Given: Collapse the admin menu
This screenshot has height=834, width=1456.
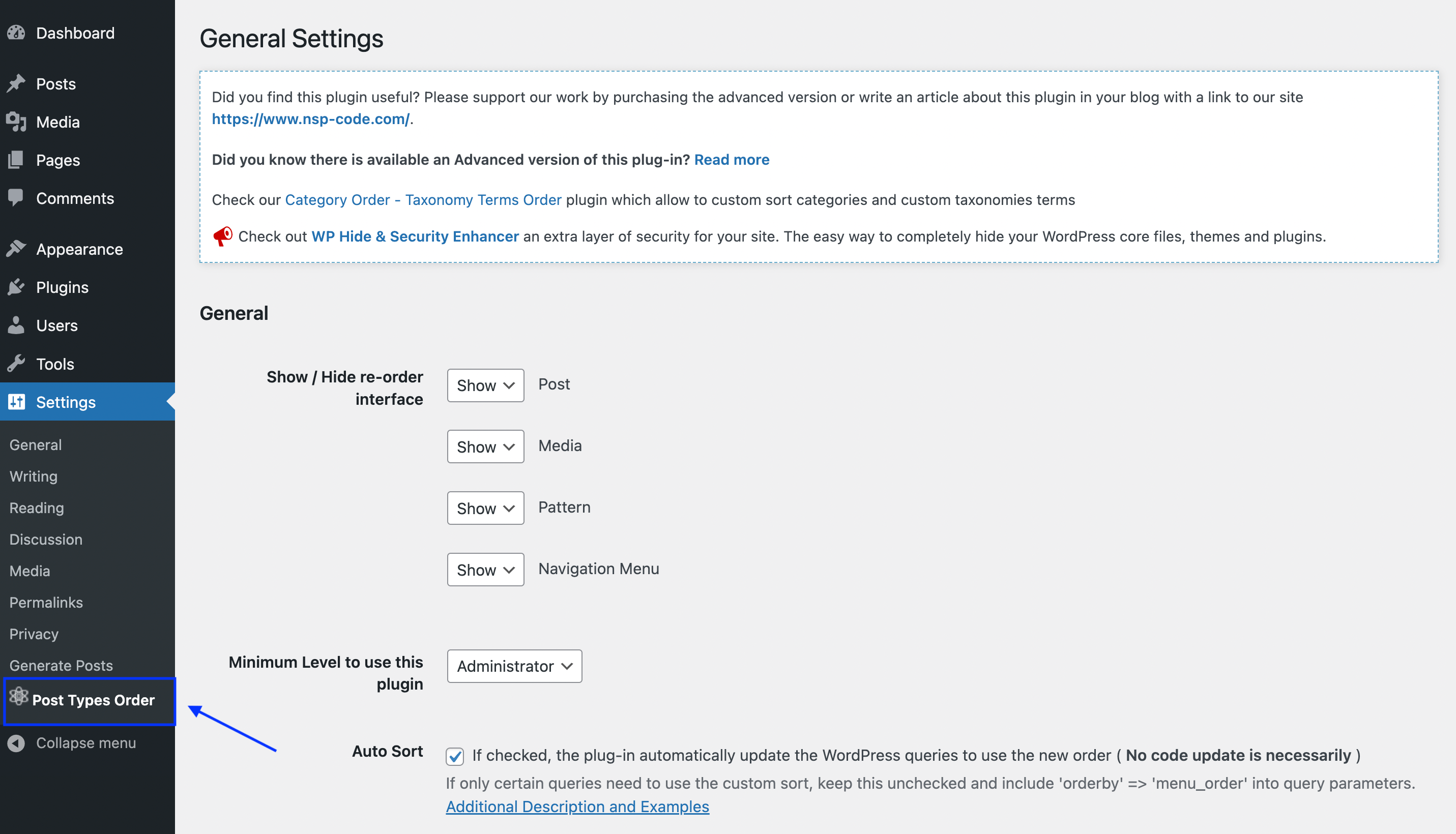Looking at the screenshot, I should (x=85, y=743).
